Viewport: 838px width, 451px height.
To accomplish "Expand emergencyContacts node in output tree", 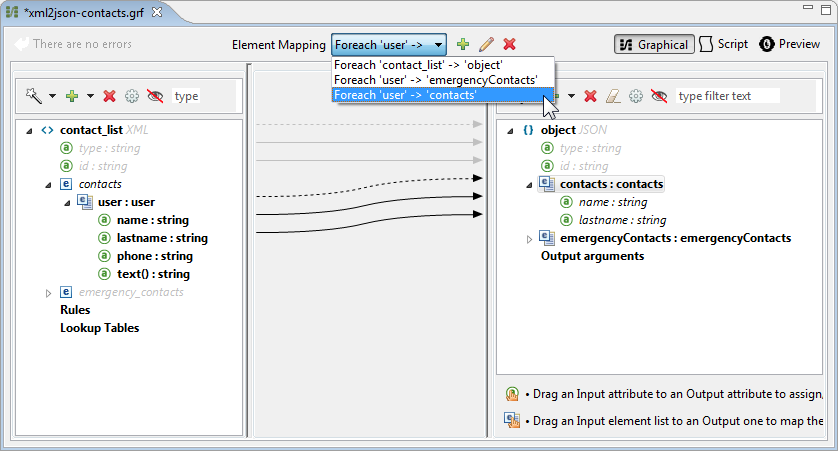I will click(530, 238).
